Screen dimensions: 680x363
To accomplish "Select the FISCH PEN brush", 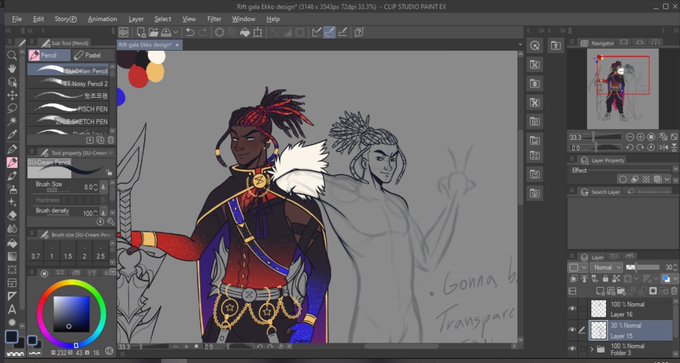I will (x=68, y=108).
